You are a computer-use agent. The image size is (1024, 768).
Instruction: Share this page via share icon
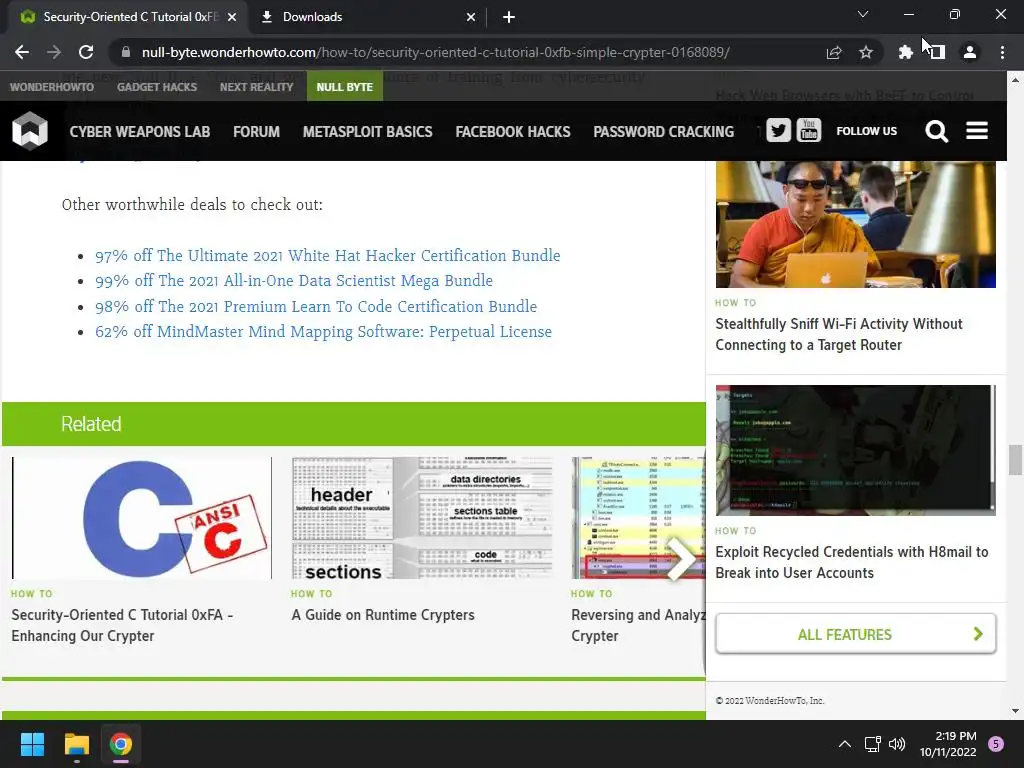(x=834, y=52)
